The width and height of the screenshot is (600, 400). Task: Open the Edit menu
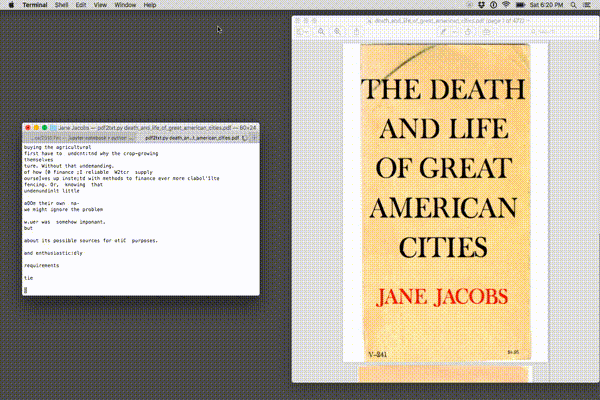click(x=81, y=5)
